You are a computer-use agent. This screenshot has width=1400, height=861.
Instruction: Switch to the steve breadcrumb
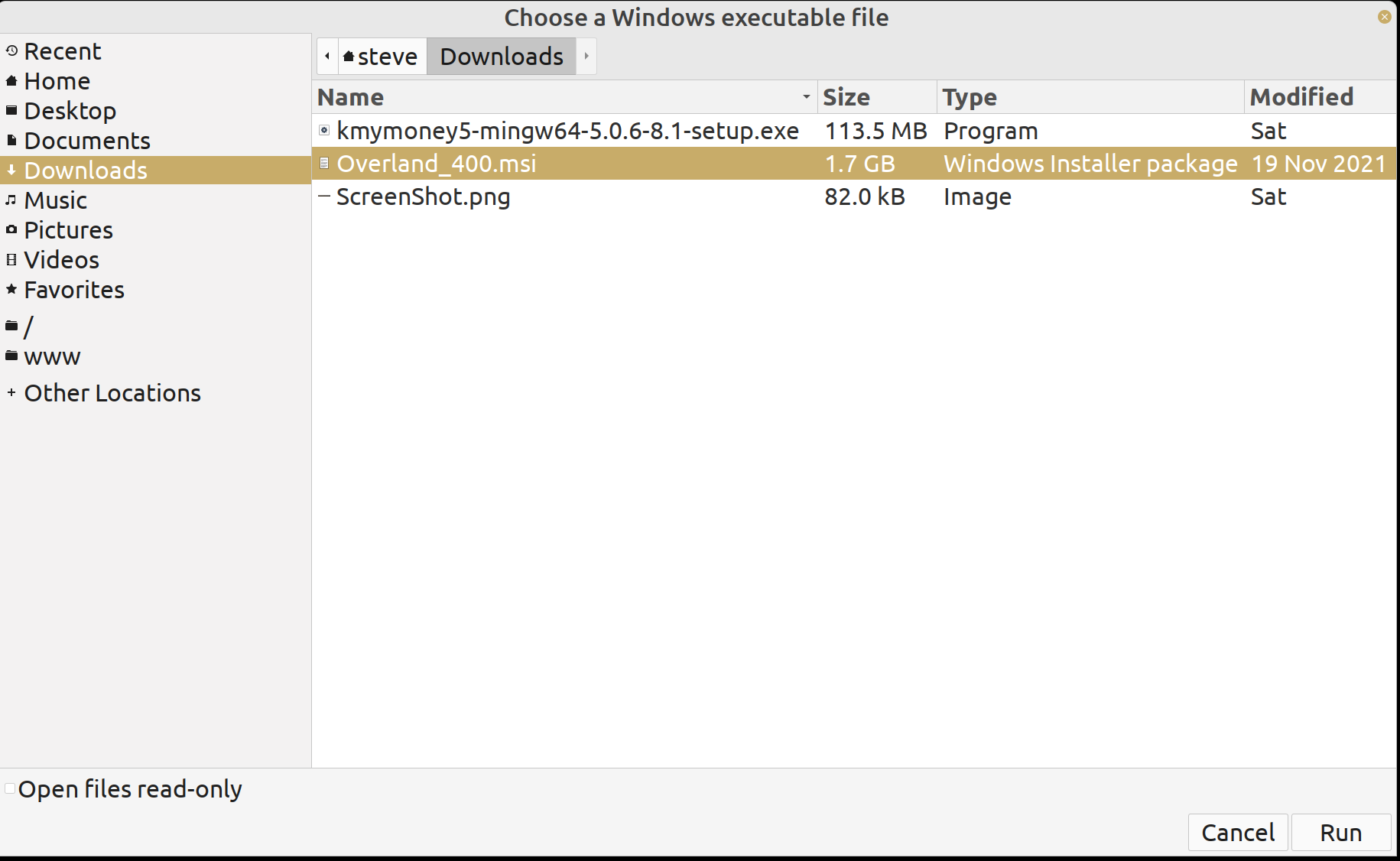(x=382, y=56)
